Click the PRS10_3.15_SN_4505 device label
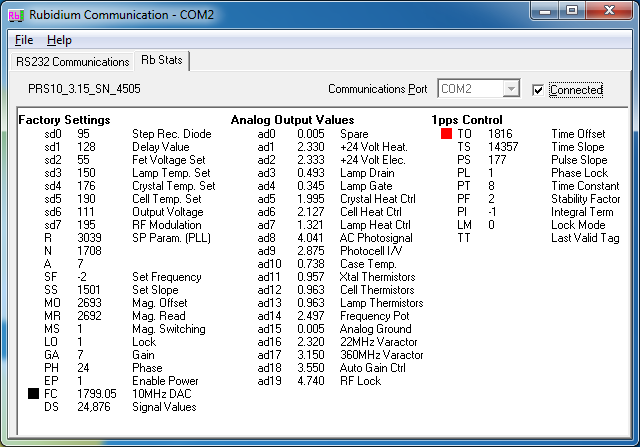This screenshot has height=447, width=640. click(x=84, y=89)
